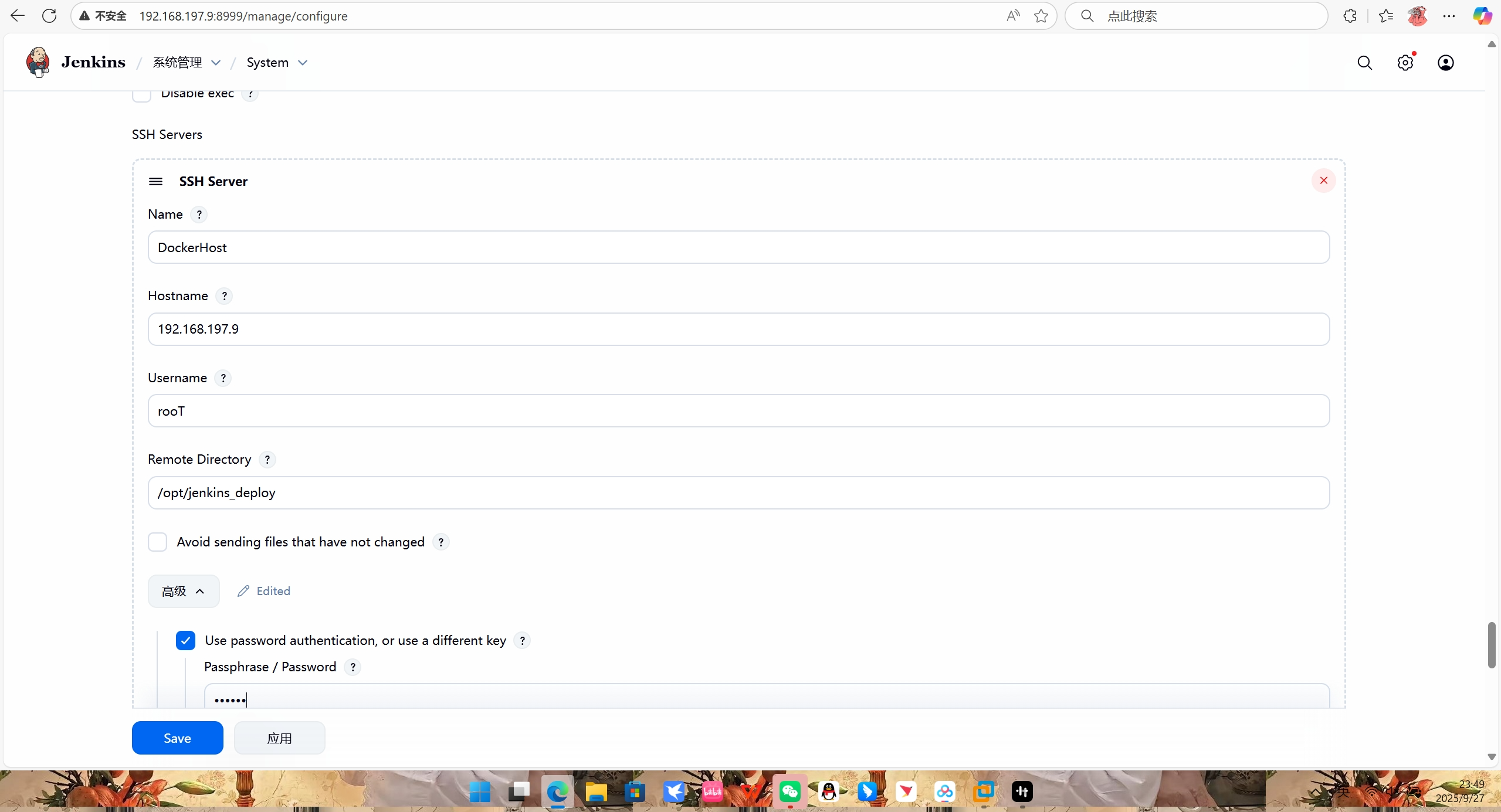Image resolution: width=1501 pixels, height=812 pixels.
Task: Click the 点此搜索 search box
Action: [1197, 16]
